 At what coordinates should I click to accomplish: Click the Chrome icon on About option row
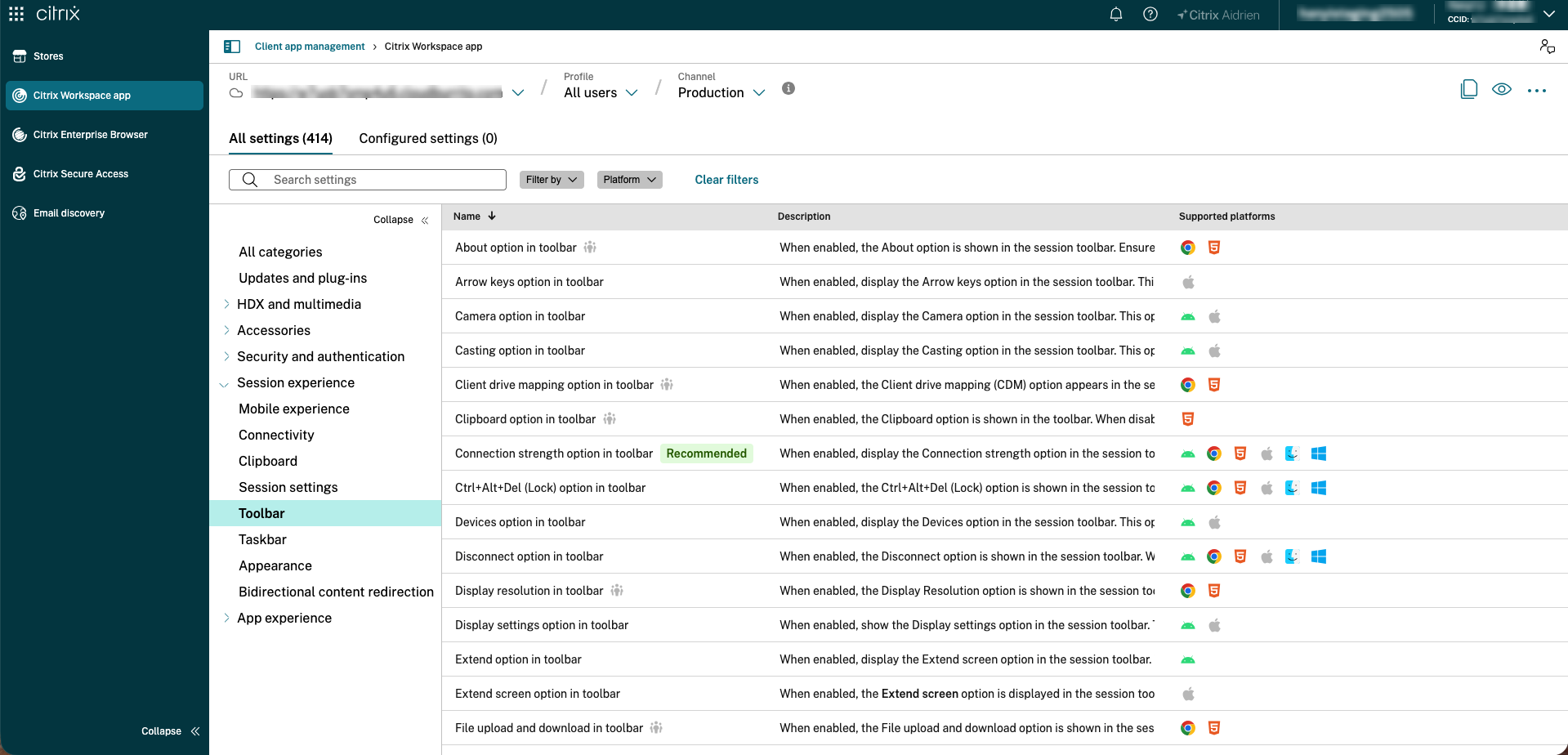(1188, 247)
